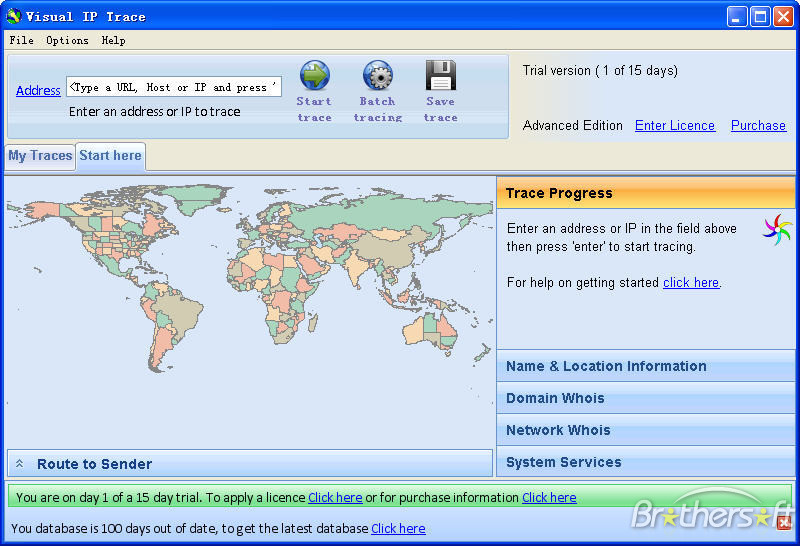This screenshot has height=546, width=800.
Task: Click the Start trace globe icon
Action: tap(315, 76)
